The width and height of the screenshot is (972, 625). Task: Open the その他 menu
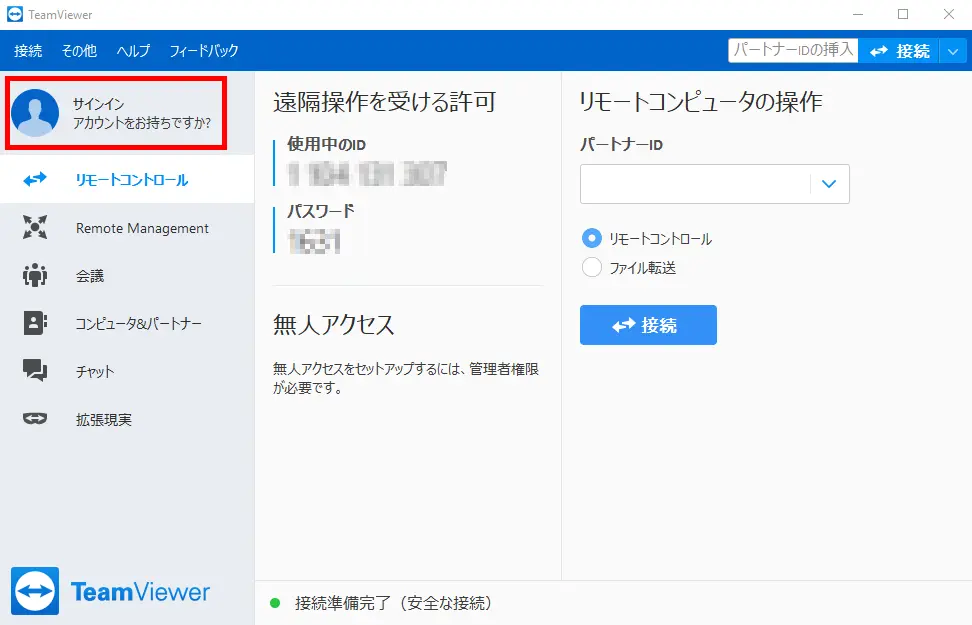click(79, 51)
